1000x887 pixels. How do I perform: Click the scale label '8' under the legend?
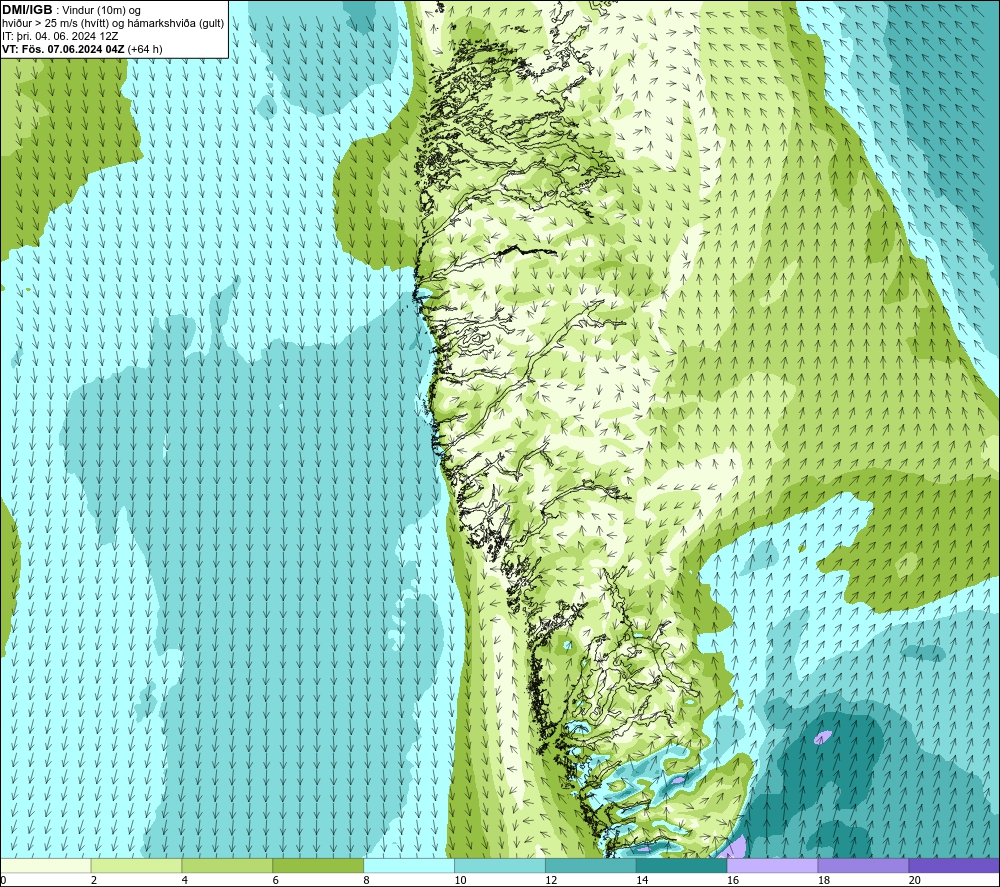pyautogui.click(x=366, y=880)
